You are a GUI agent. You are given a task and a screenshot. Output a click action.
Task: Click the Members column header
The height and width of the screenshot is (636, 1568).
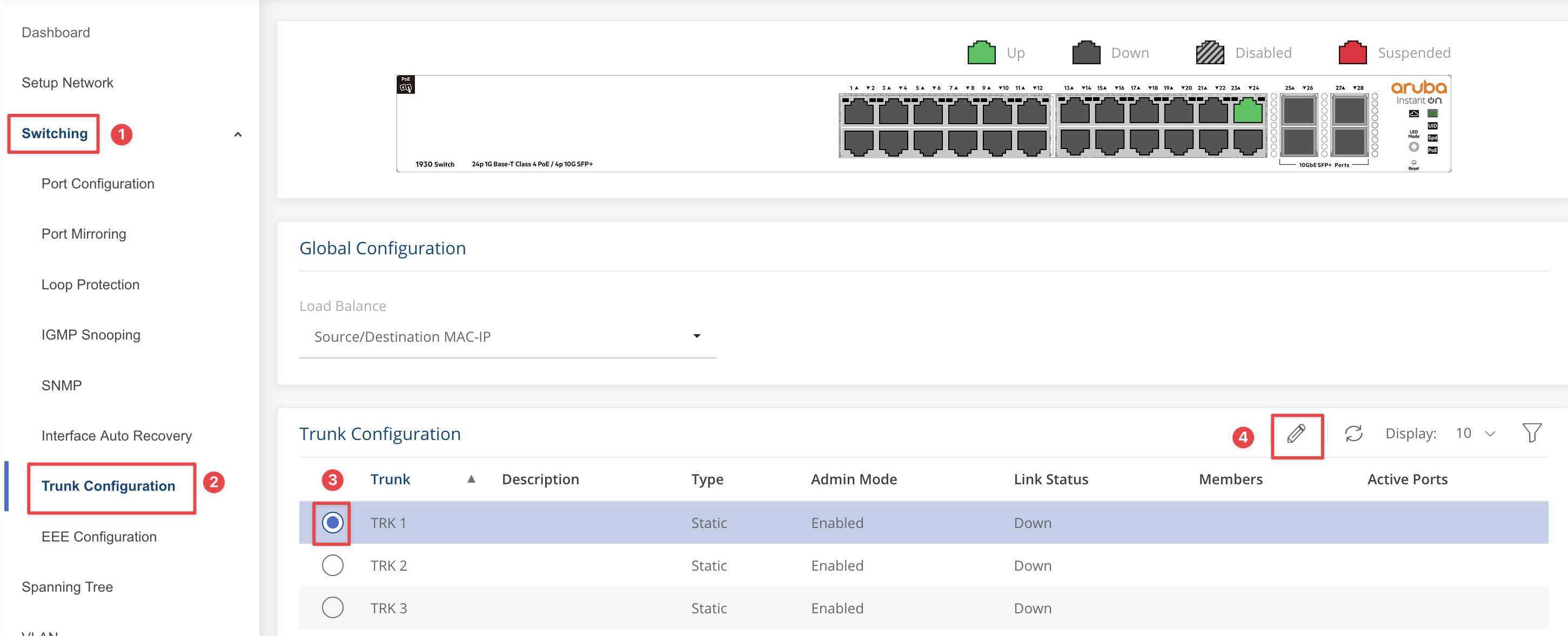[1230, 479]
